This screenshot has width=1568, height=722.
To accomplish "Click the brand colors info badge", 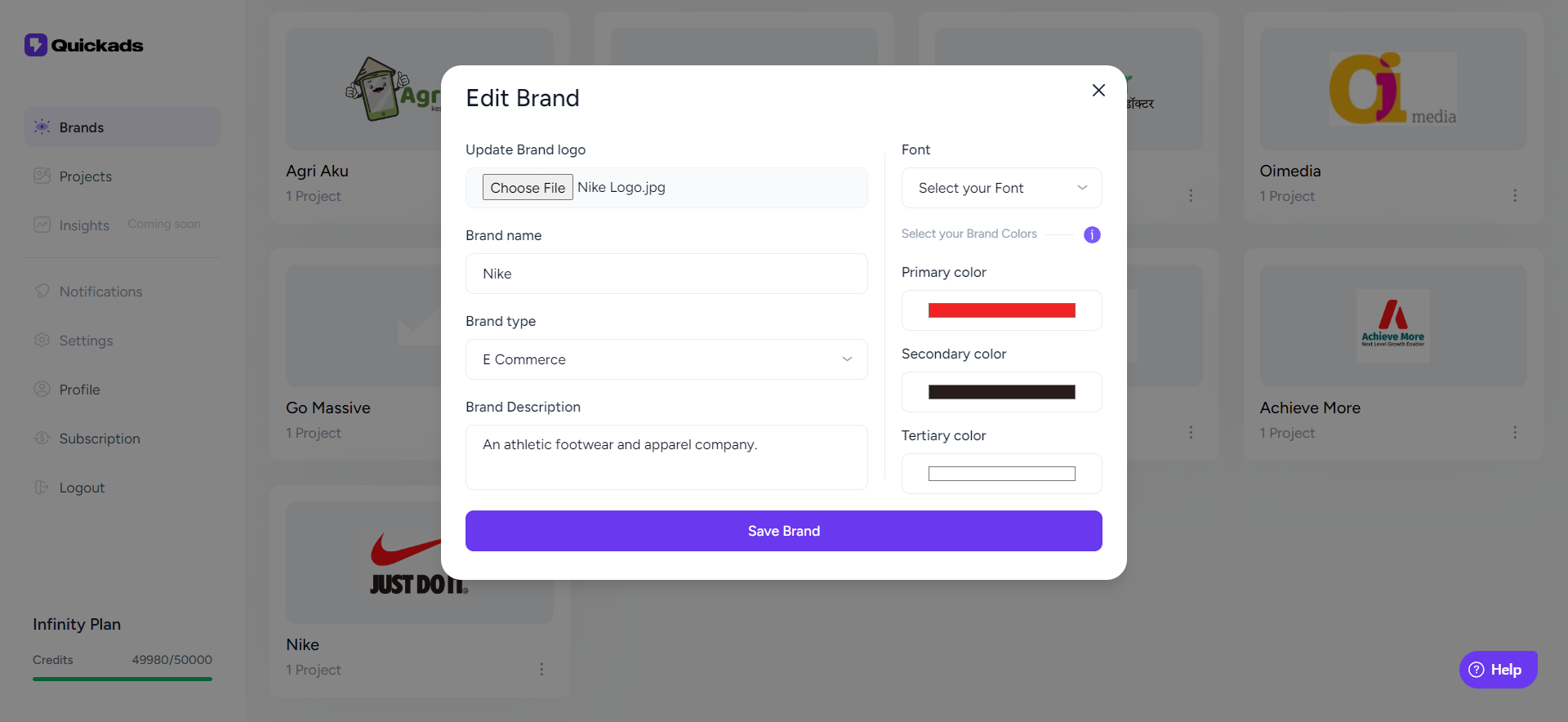I will 1092,234.
